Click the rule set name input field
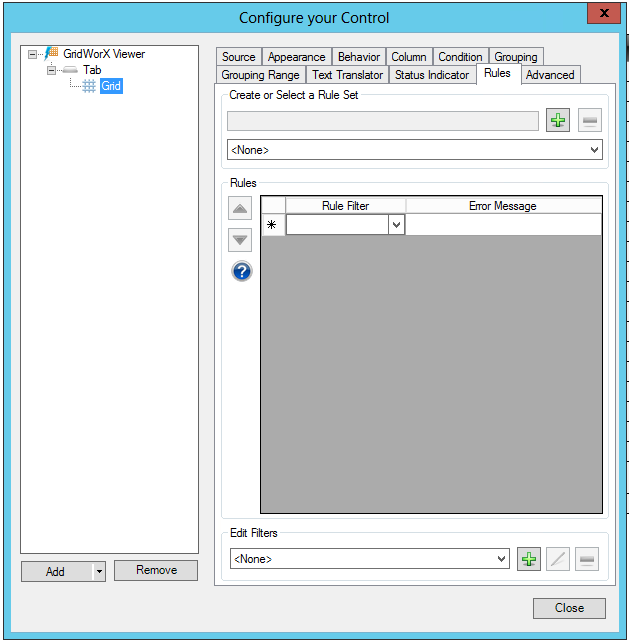629x642 pixels. tap(383, 121)
